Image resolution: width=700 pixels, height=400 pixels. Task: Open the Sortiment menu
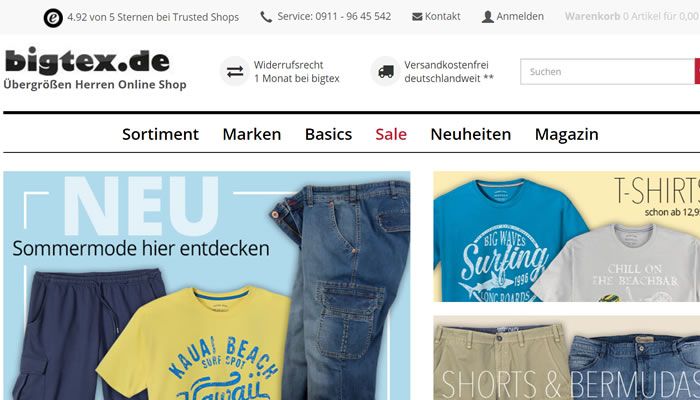tap(160, 134)
